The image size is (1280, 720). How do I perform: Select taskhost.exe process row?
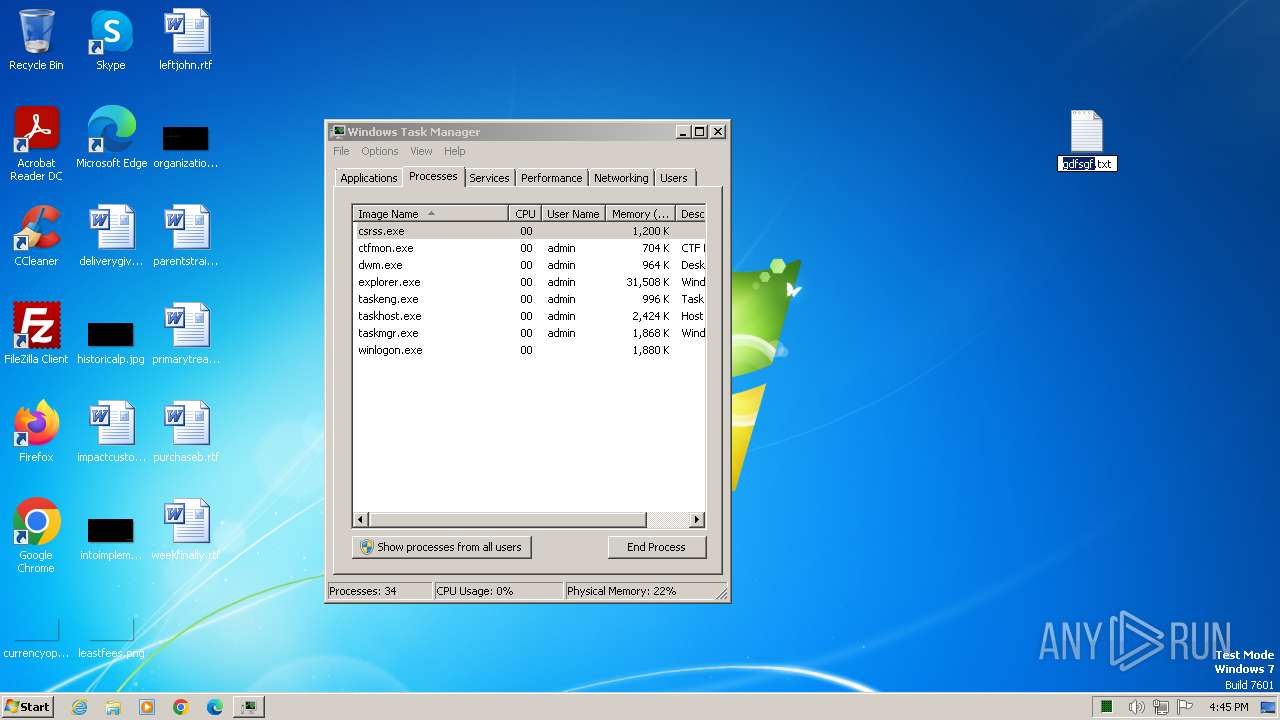[529, 316]
